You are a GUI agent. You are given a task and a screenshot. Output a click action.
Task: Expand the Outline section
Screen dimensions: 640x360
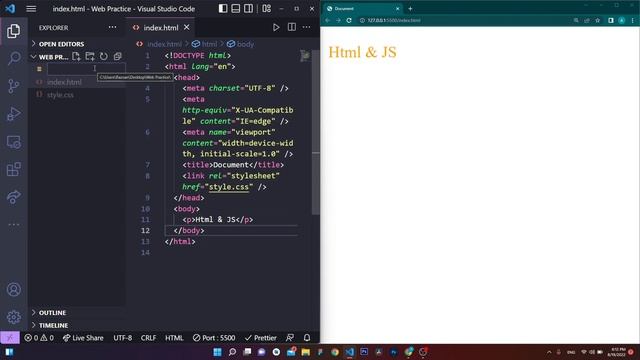pyautogui.click(x=77, y=313)
